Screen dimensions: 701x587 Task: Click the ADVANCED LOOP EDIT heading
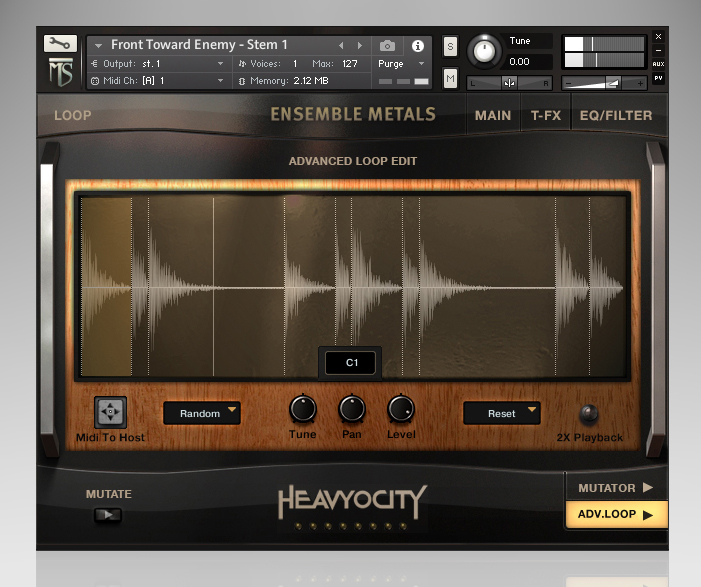click(x=353, y=161)
